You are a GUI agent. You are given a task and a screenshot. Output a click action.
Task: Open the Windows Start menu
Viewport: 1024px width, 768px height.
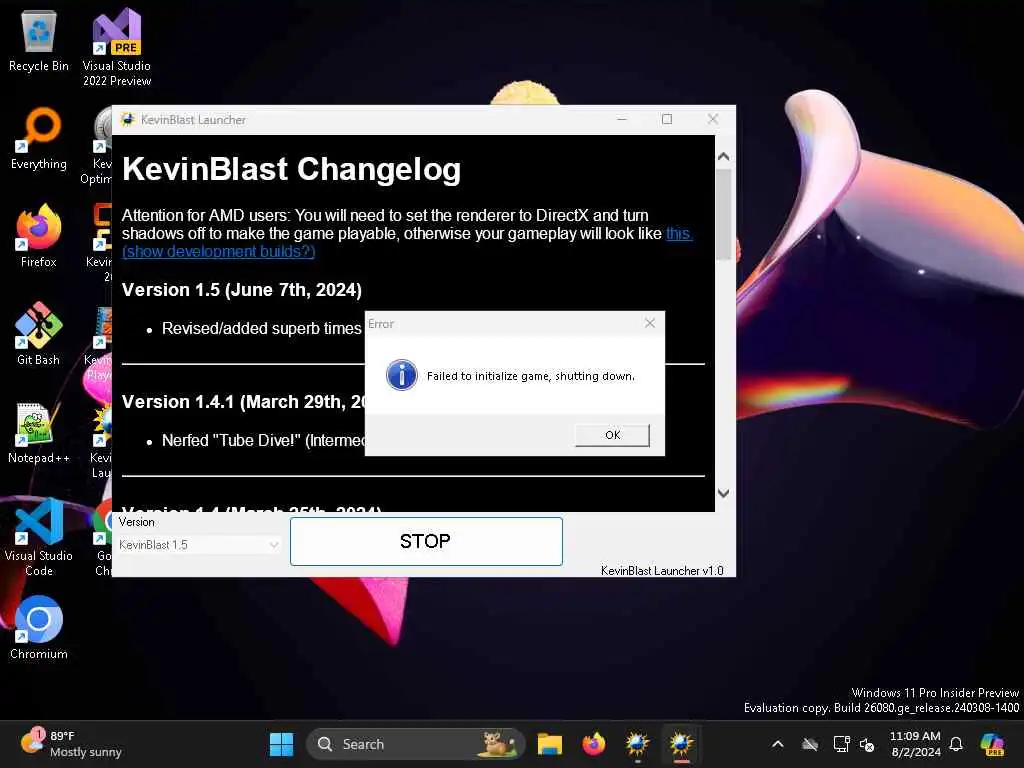pos(281,744)
